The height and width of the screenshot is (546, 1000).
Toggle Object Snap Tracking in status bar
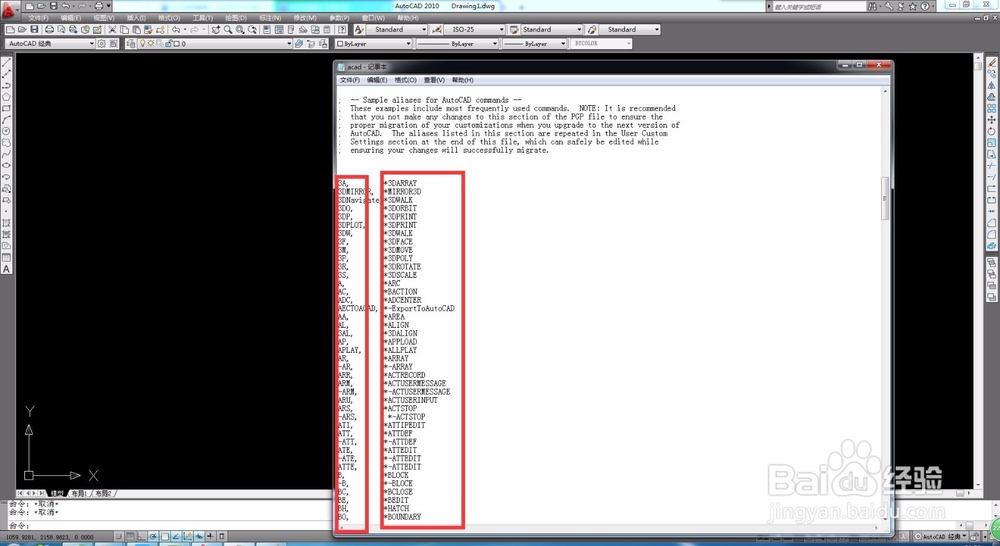coord(176,536)
